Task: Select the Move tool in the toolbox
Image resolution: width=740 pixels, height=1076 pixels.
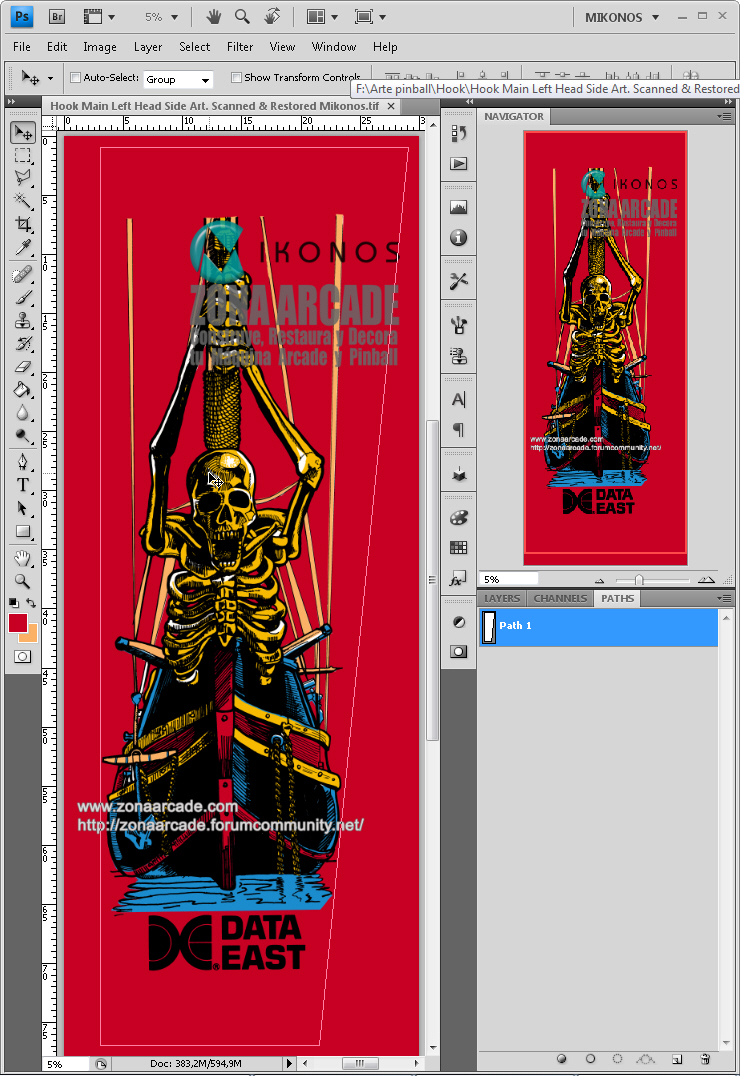Action: coord(23,132)
